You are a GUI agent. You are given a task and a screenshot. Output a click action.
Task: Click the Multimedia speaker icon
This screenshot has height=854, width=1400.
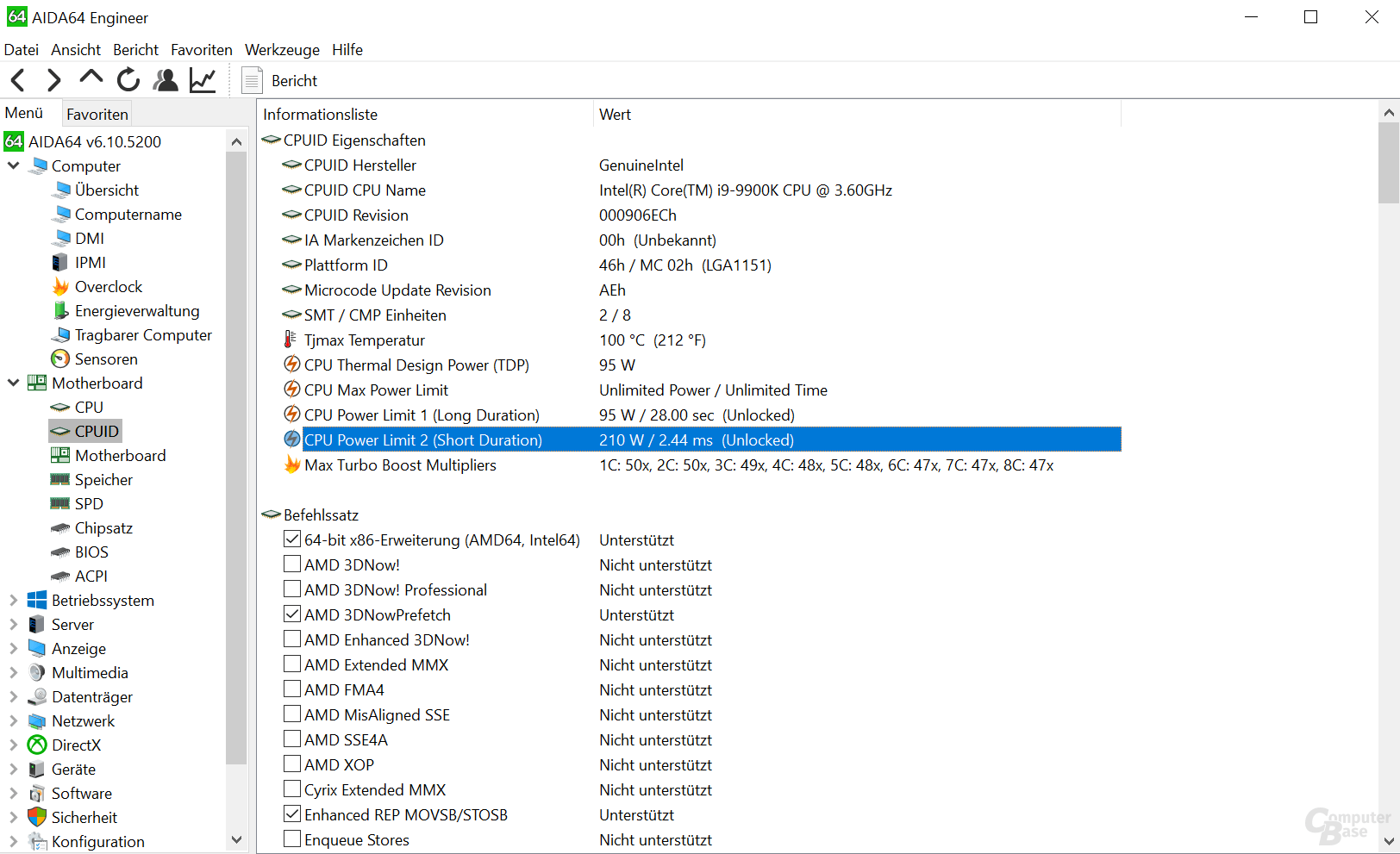tap(37, 672)
